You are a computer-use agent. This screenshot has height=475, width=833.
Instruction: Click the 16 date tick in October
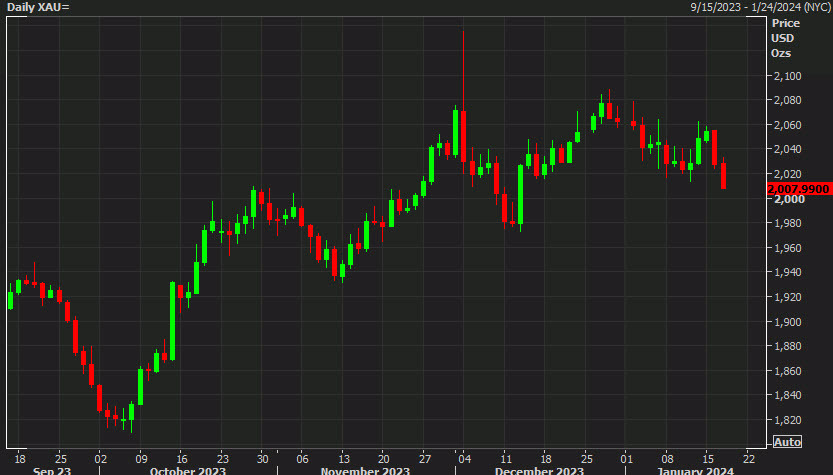pyautogui.click(x=182, y=459)
